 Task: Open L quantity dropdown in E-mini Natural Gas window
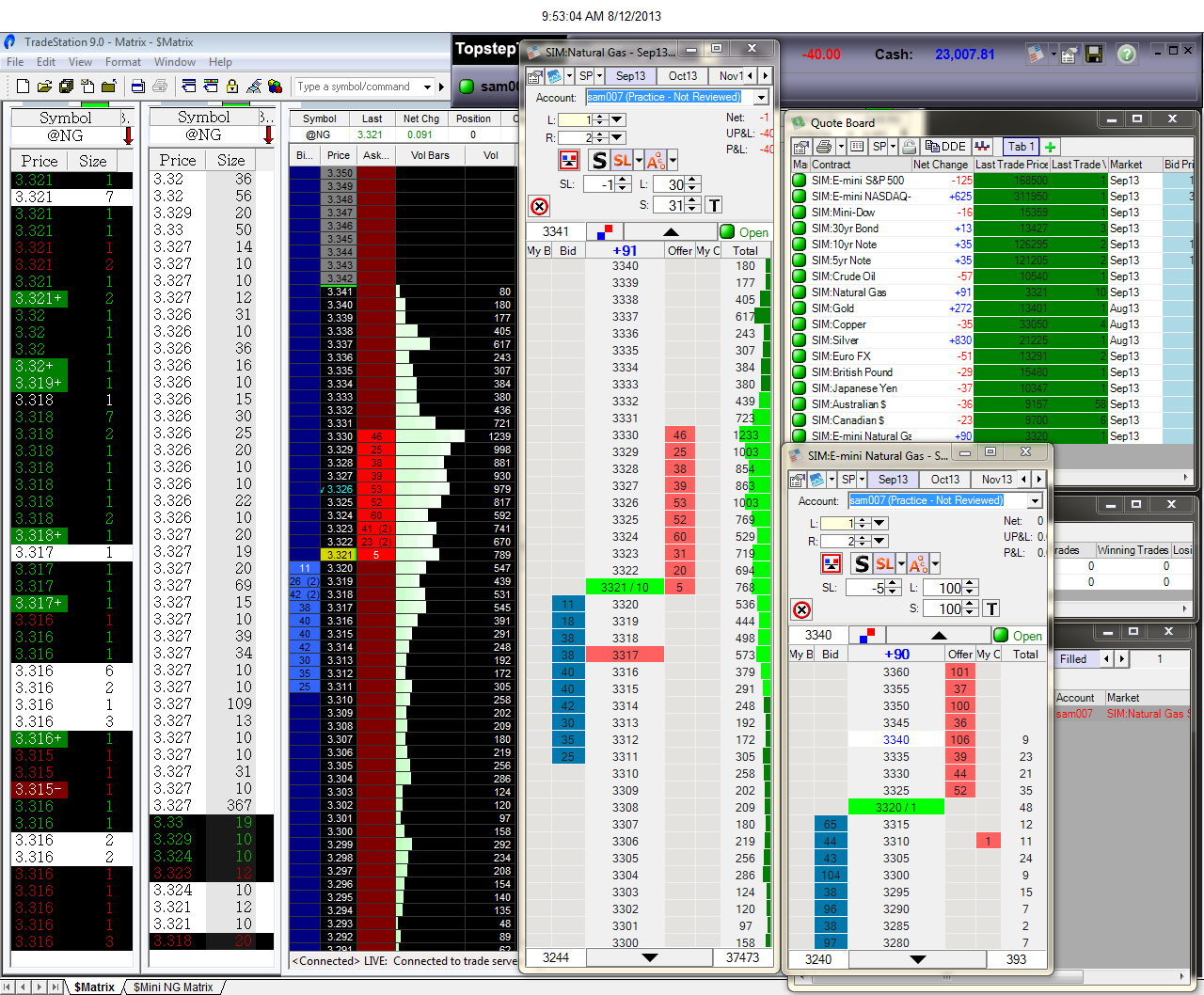pyautogui.click(x=879, y=523)
